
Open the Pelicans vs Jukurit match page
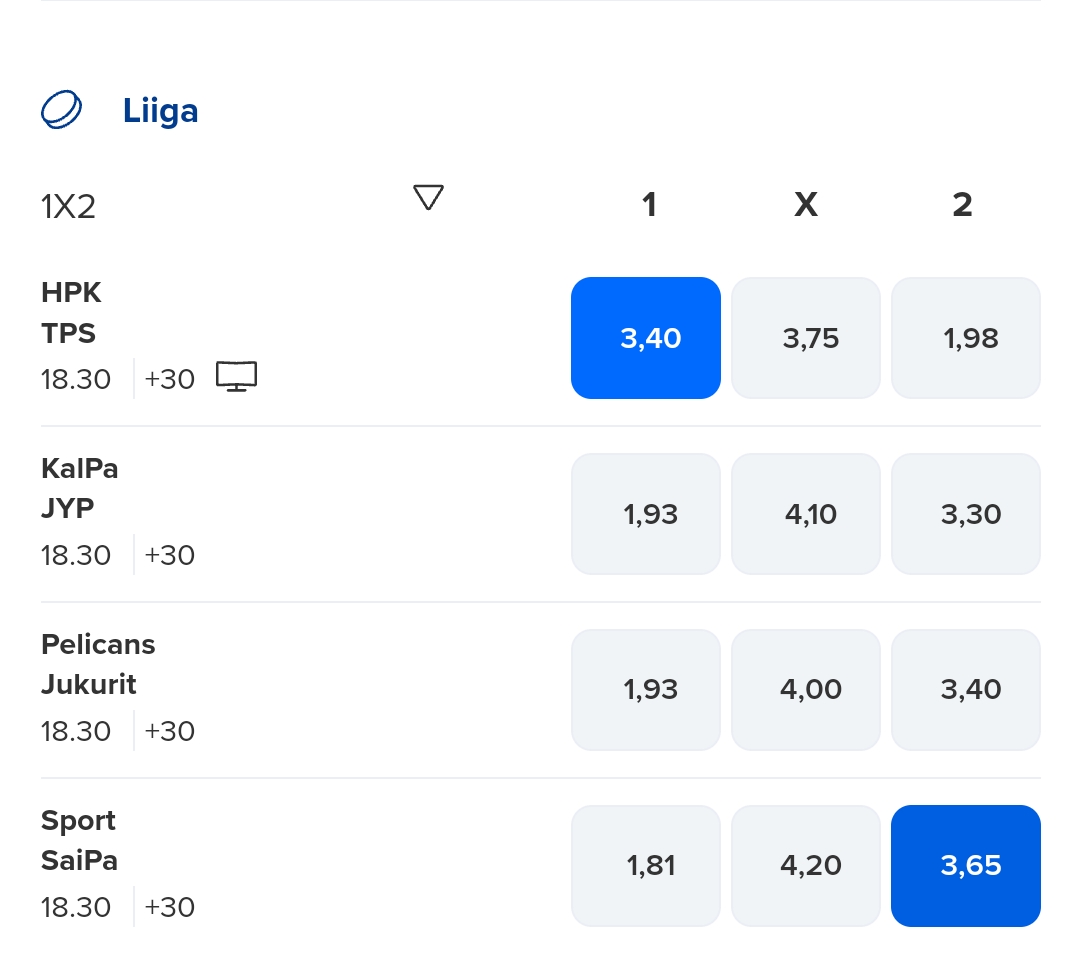point(98,665)
